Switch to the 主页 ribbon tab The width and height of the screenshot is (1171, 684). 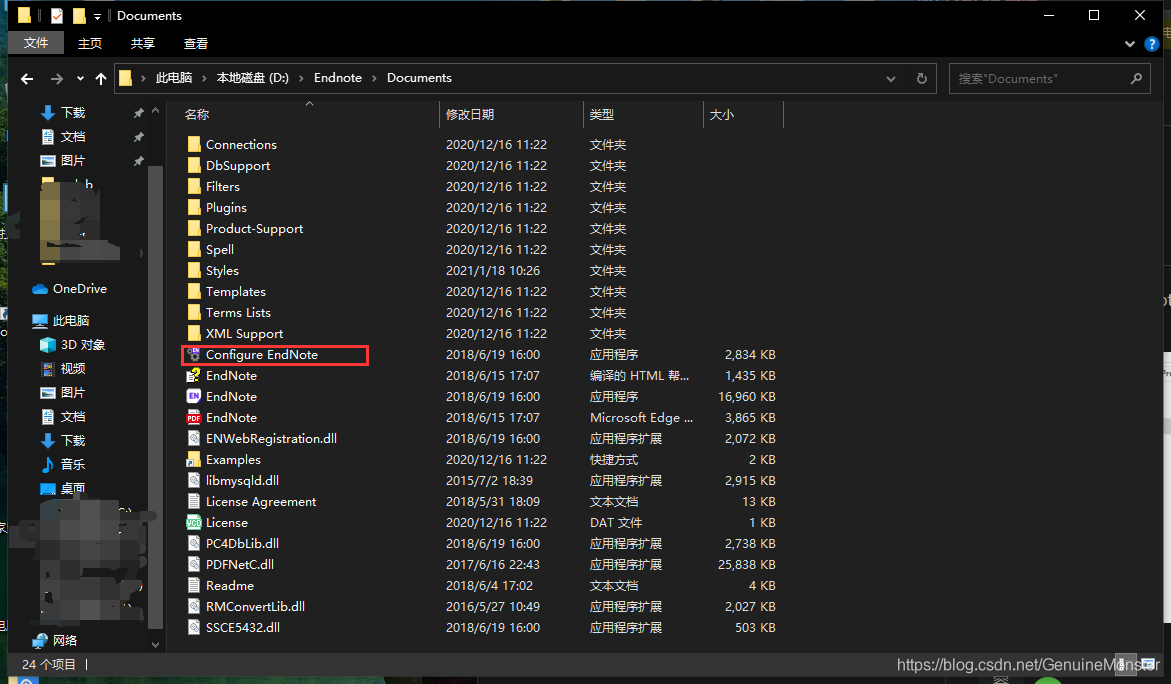(90, 43)
